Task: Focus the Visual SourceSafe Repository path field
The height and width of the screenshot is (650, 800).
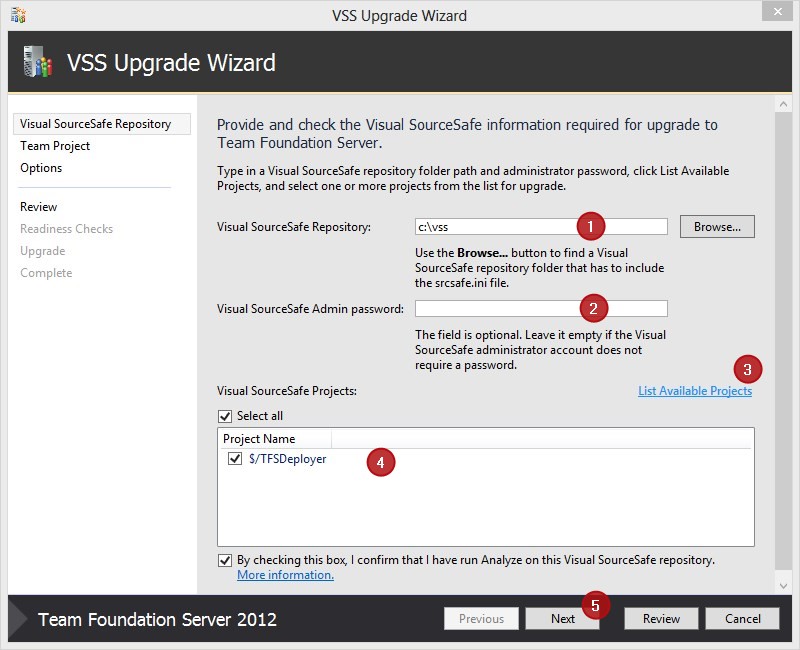Action: click(x=541, y=227)
